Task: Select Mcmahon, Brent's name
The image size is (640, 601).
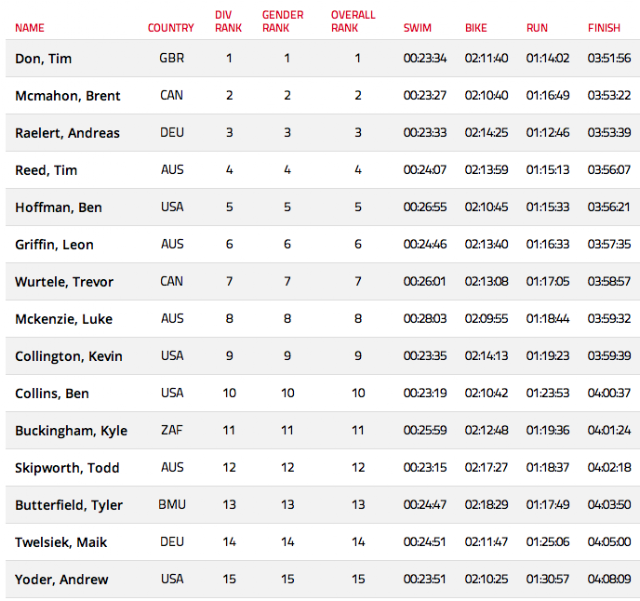Action: (x=67, y=96)
